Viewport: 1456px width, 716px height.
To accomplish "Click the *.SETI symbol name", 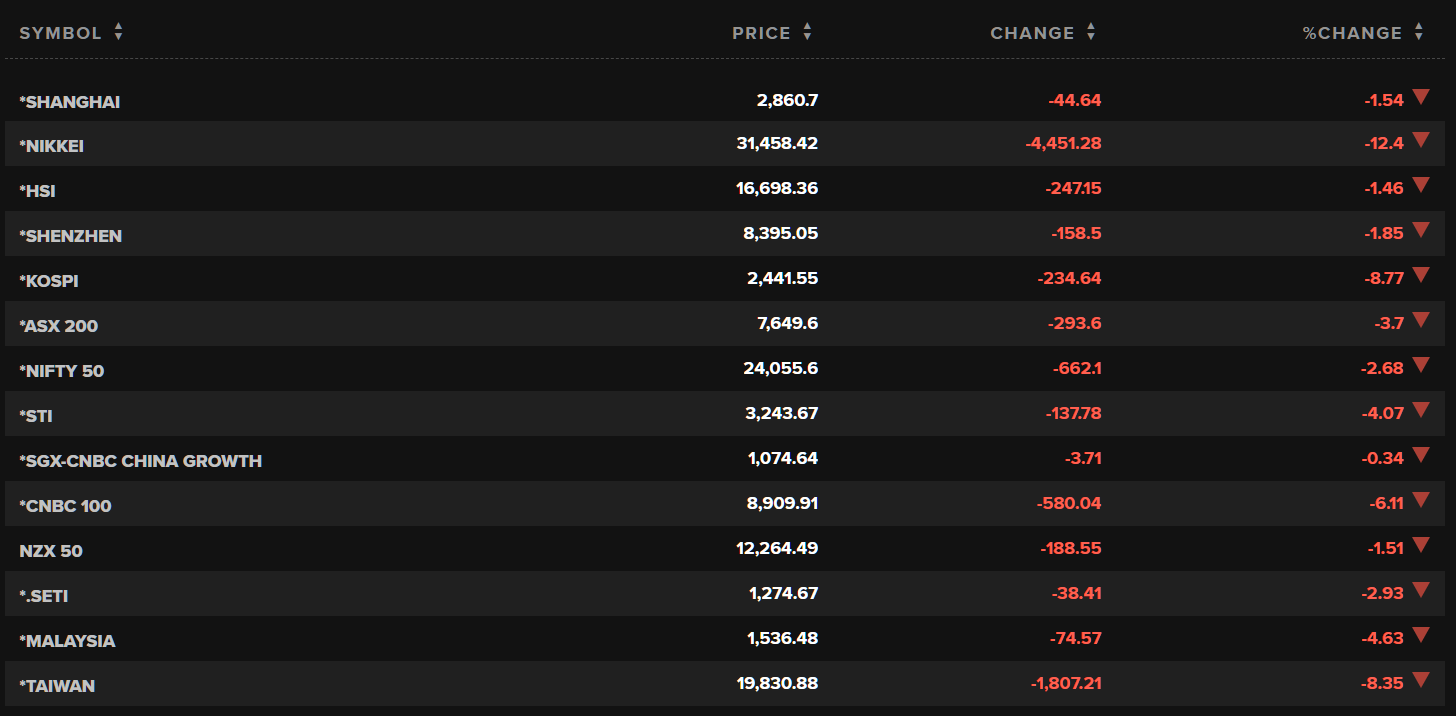I will coord(44,596).
